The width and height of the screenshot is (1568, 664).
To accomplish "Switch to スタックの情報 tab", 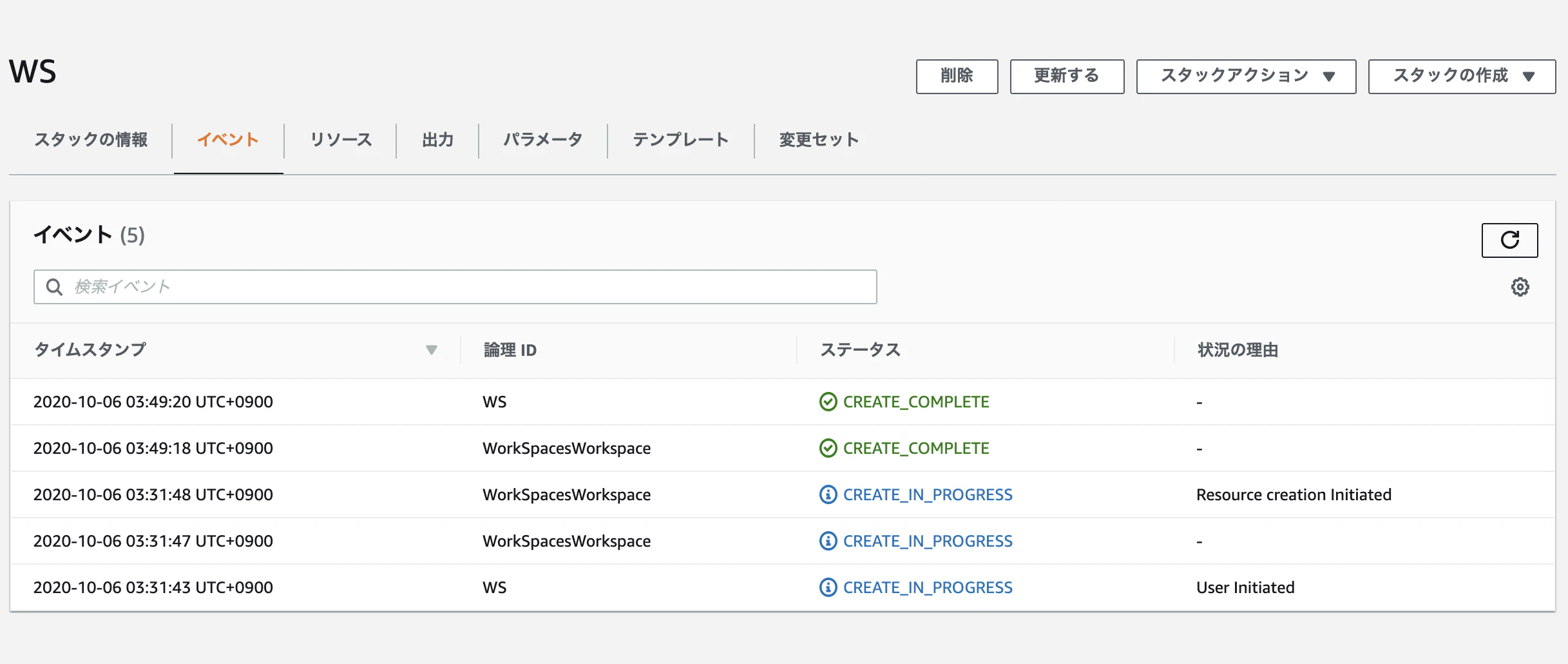I will (x=91, y=140).
